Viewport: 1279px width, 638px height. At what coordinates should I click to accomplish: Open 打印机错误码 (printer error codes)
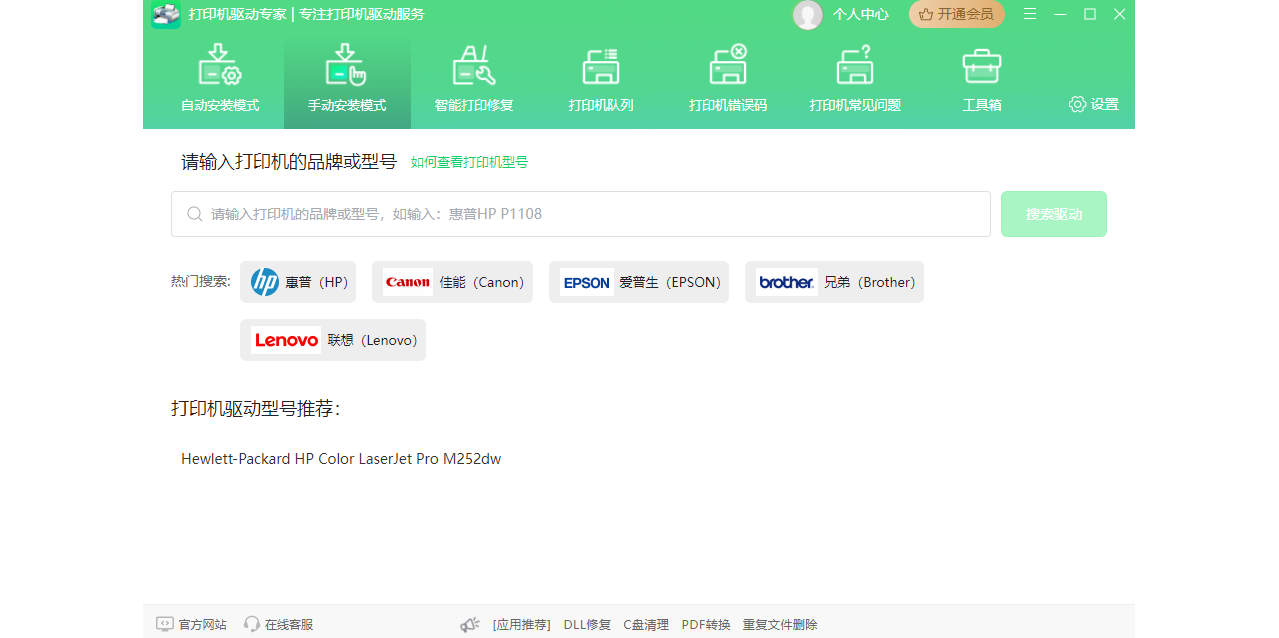coord(728,78)
